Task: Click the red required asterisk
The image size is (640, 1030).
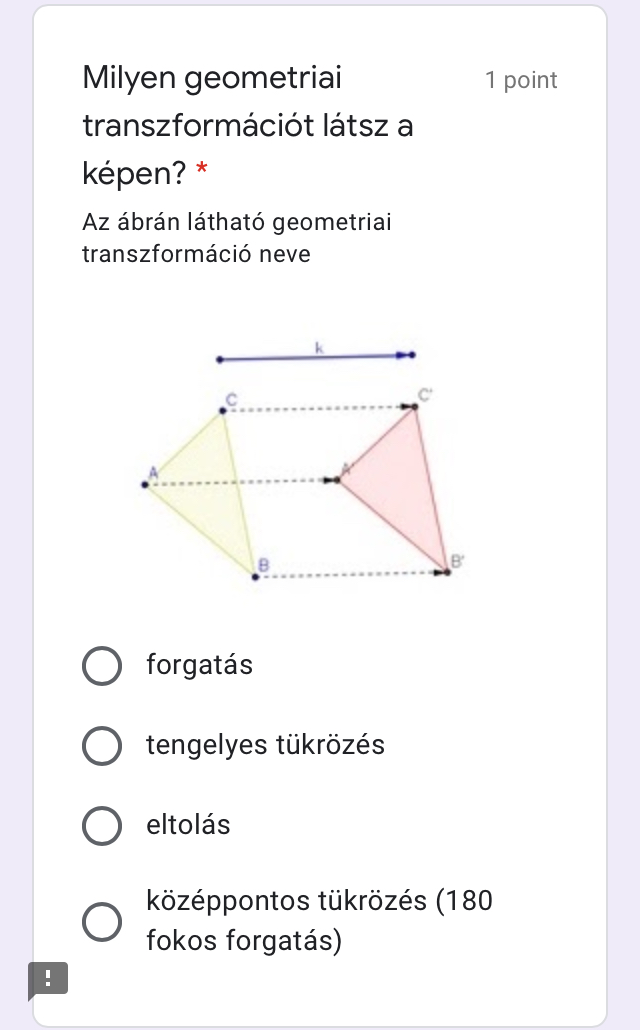Action: 202,174
